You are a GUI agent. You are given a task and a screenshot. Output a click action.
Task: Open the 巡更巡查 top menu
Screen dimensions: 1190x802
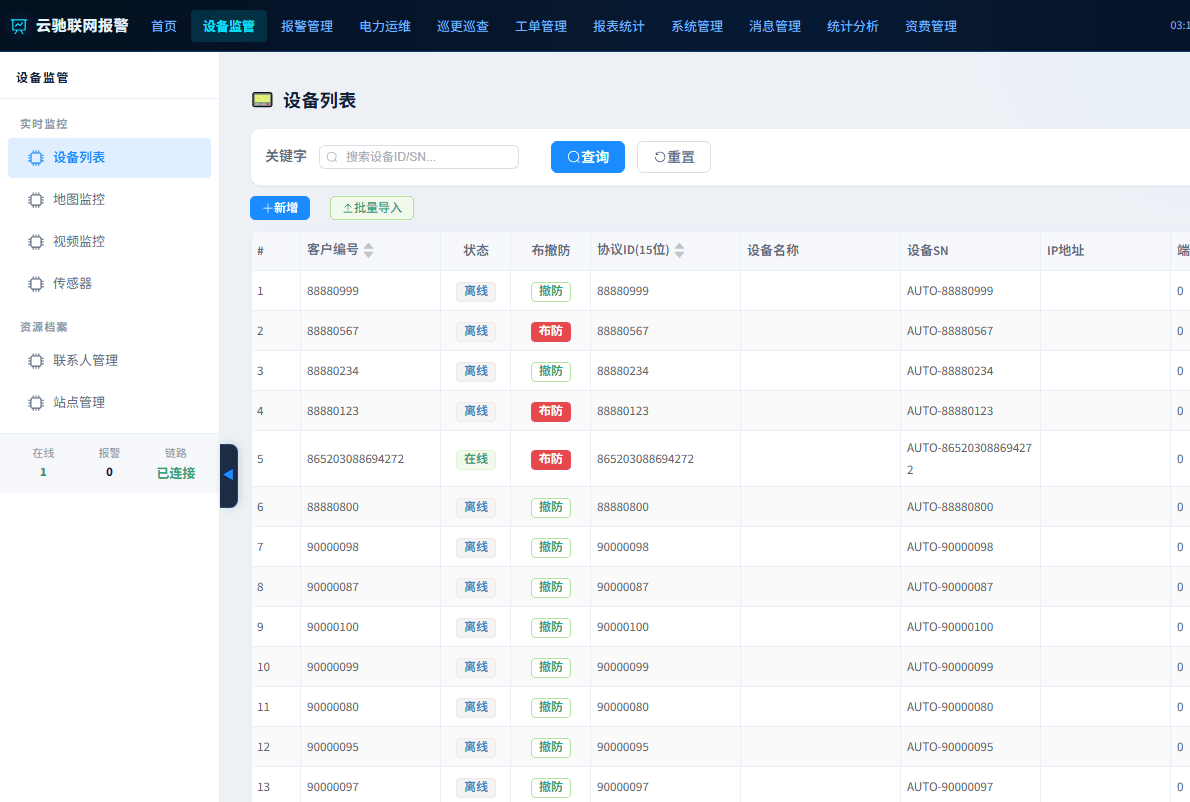463,27
